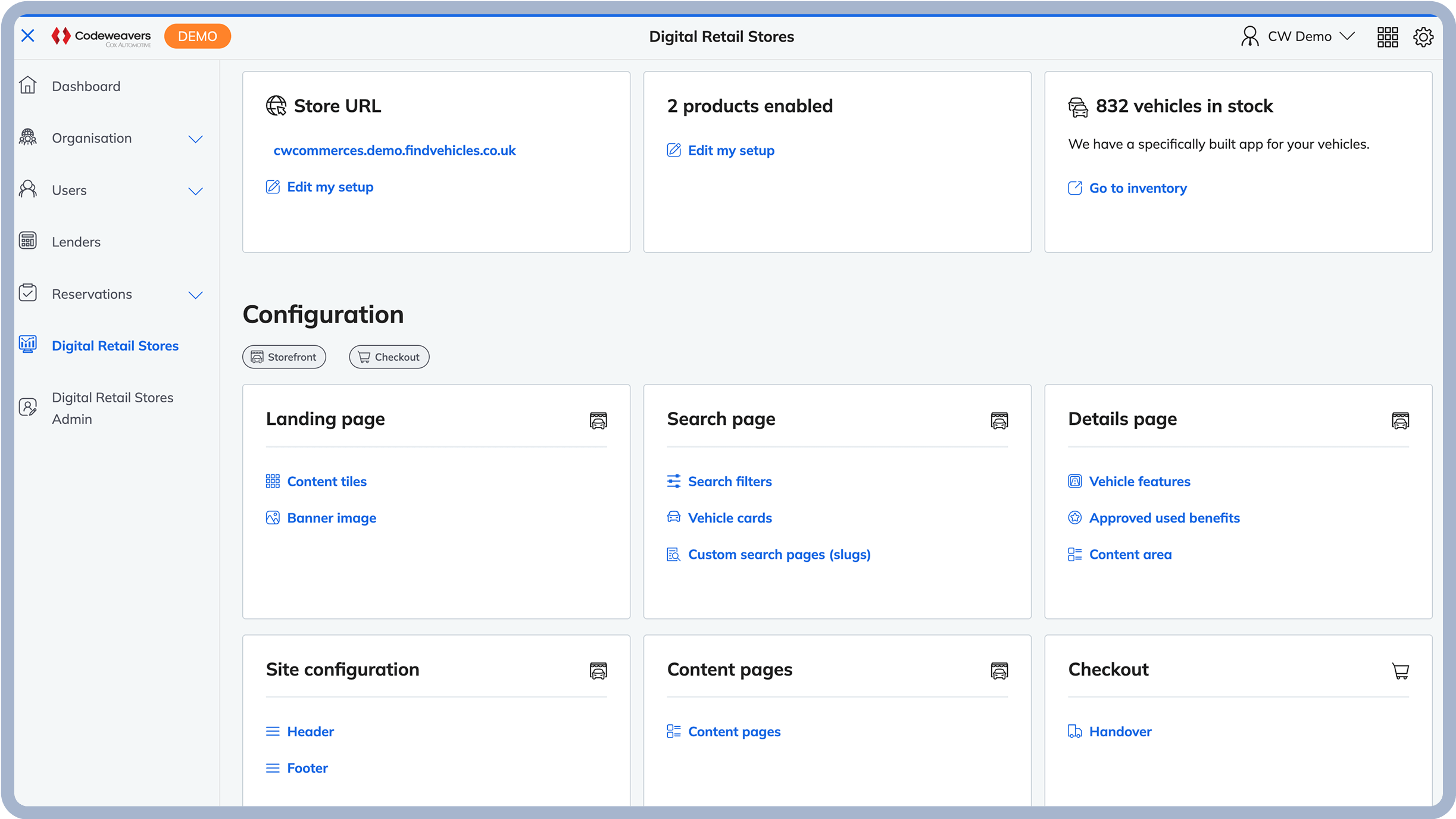
Task: Click the cart icon on Checkout card
Action: 1401,671
